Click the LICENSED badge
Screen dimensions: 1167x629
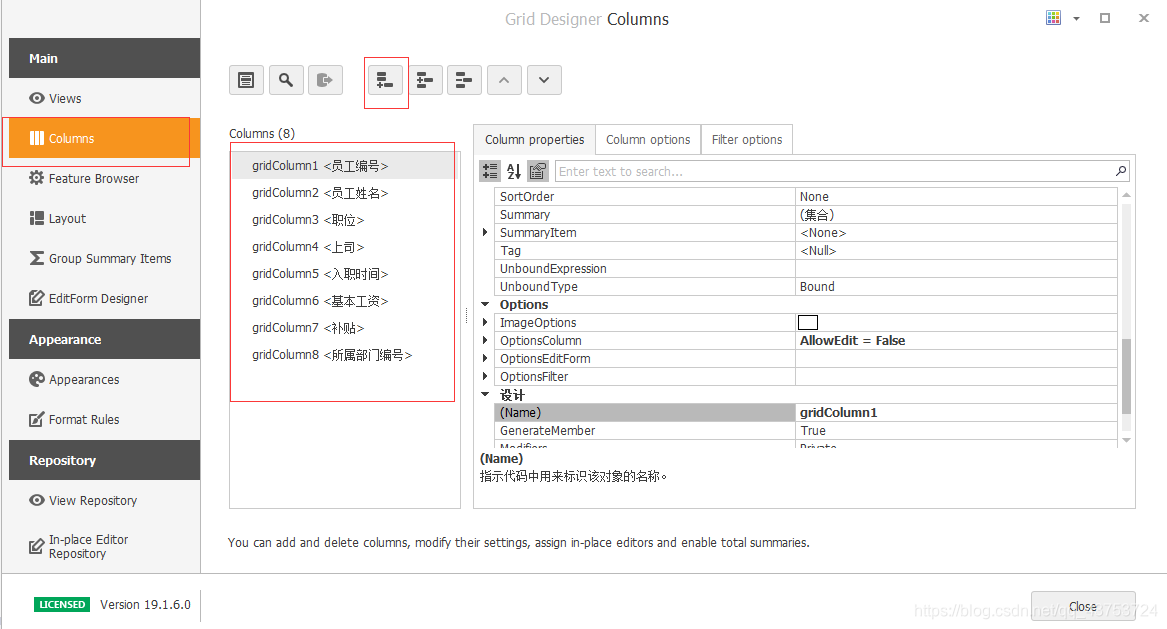[62, 604]
